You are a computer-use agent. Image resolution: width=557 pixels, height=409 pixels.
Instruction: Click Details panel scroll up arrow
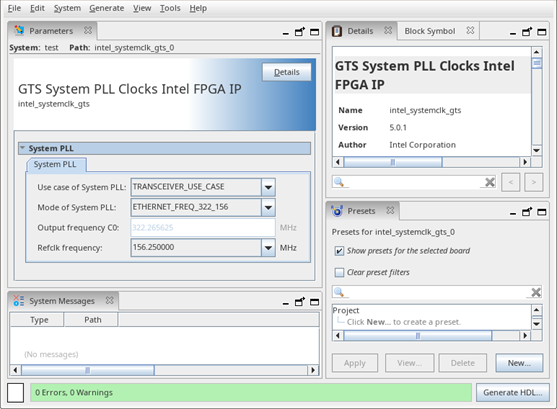[536, 52]
